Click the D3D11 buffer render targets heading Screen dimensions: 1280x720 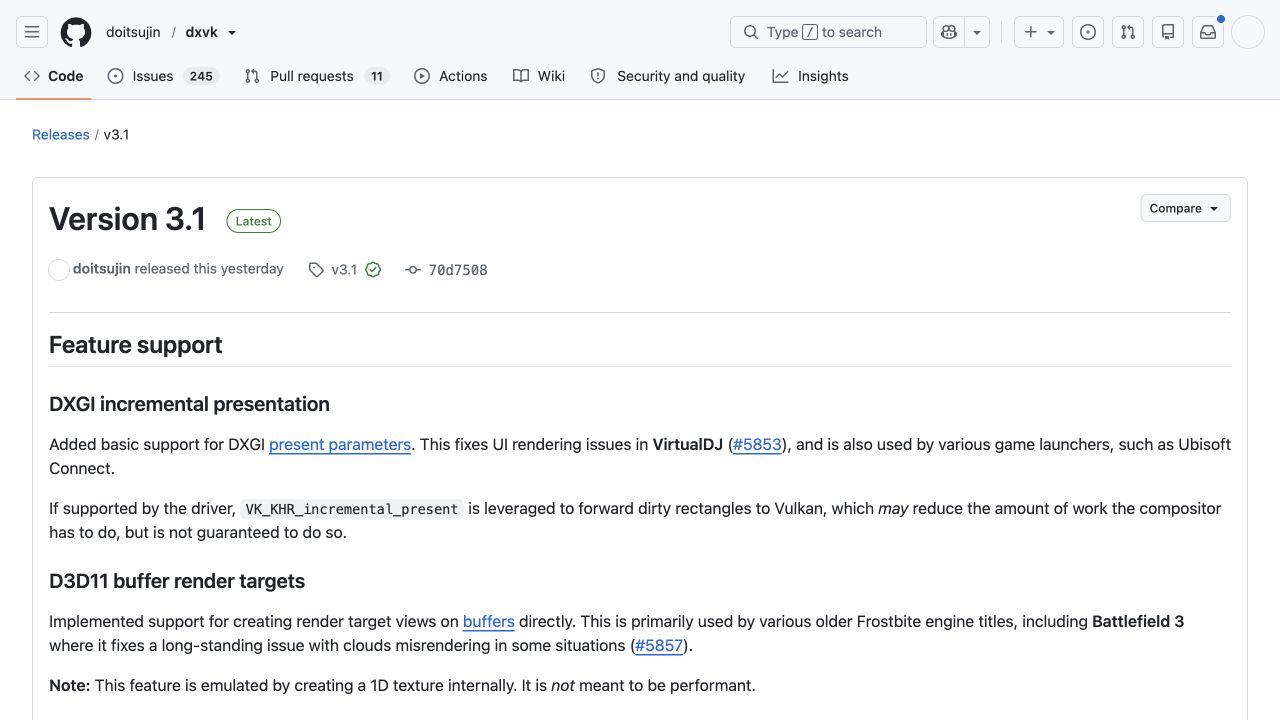point(177,581)
